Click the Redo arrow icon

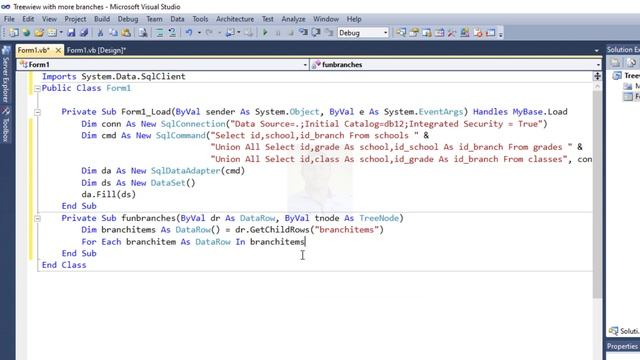[x=209, y=33]
